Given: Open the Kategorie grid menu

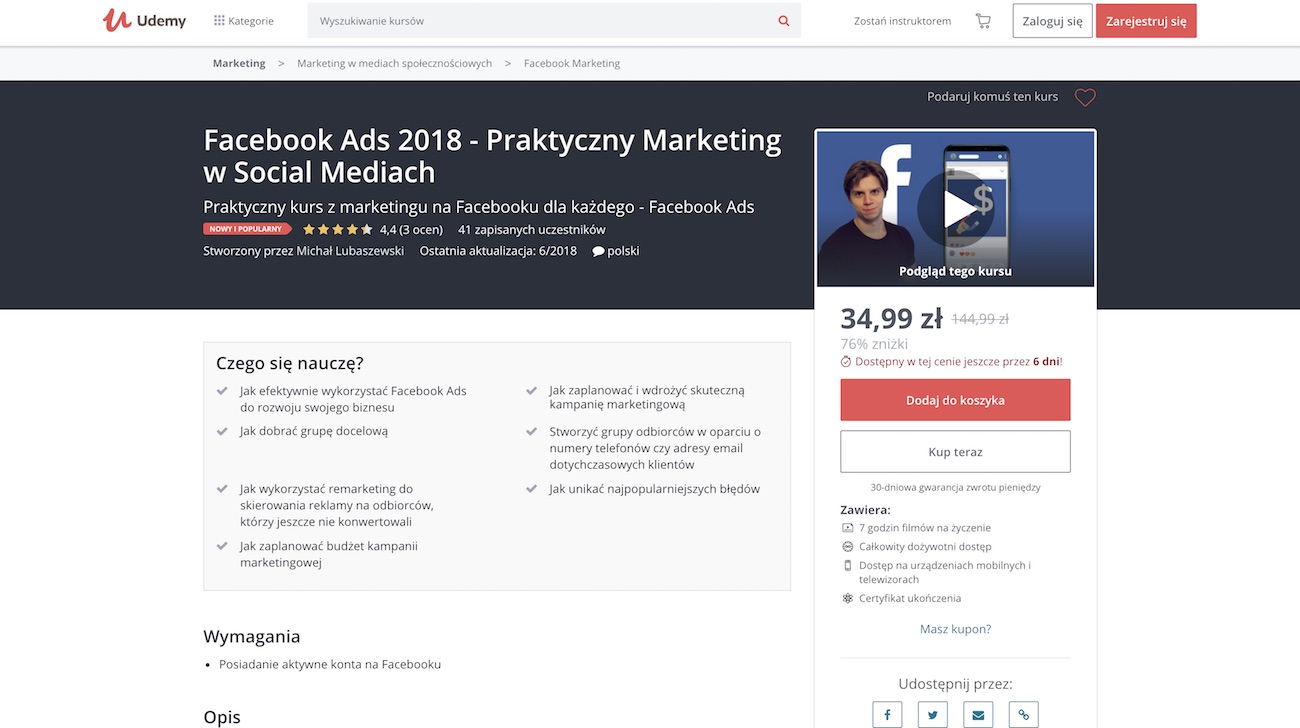Looking at the screenshot, I should coord(244,21).
